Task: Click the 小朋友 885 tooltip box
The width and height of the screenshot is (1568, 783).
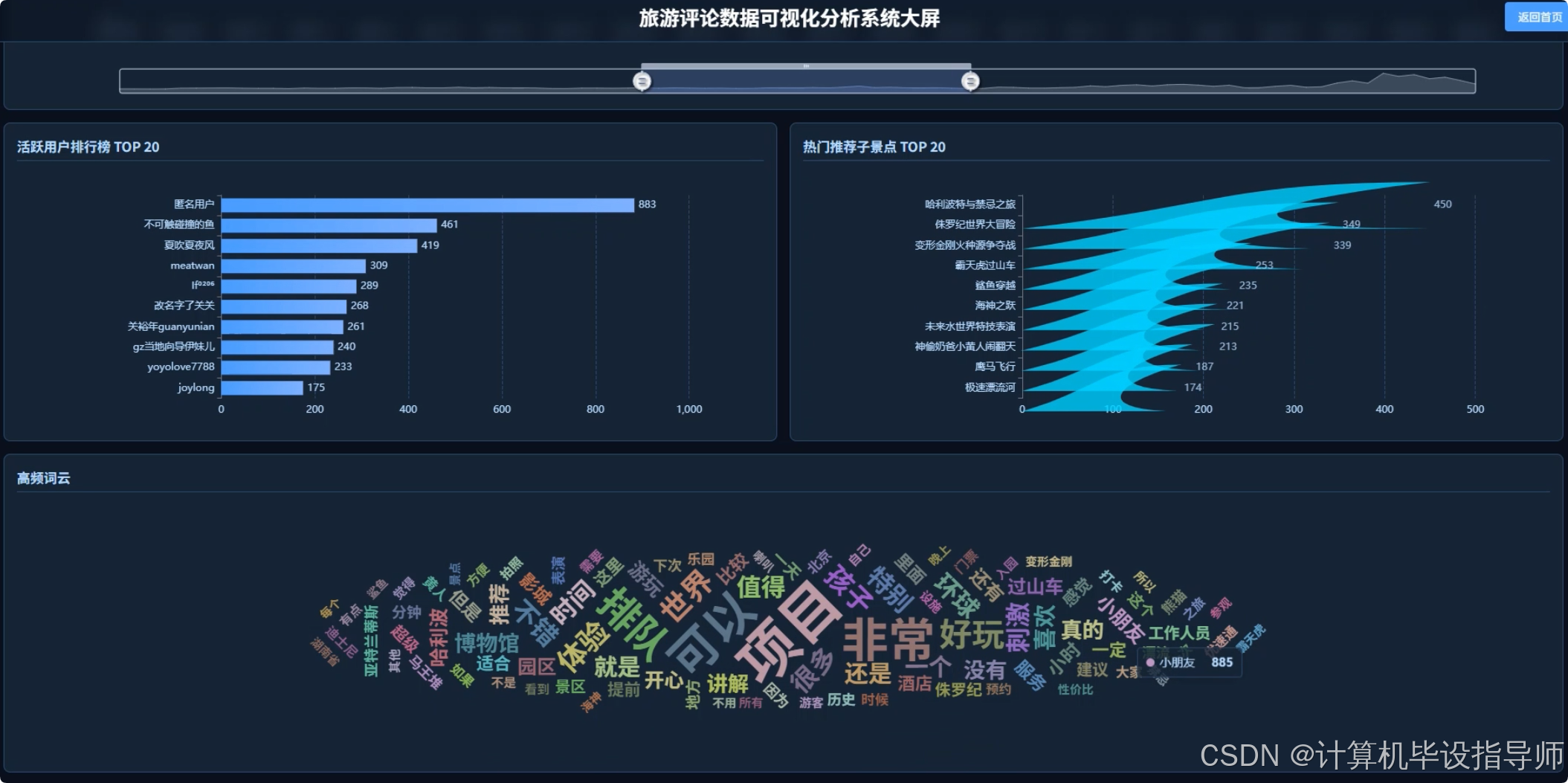Action: (x=1187, y=661)
